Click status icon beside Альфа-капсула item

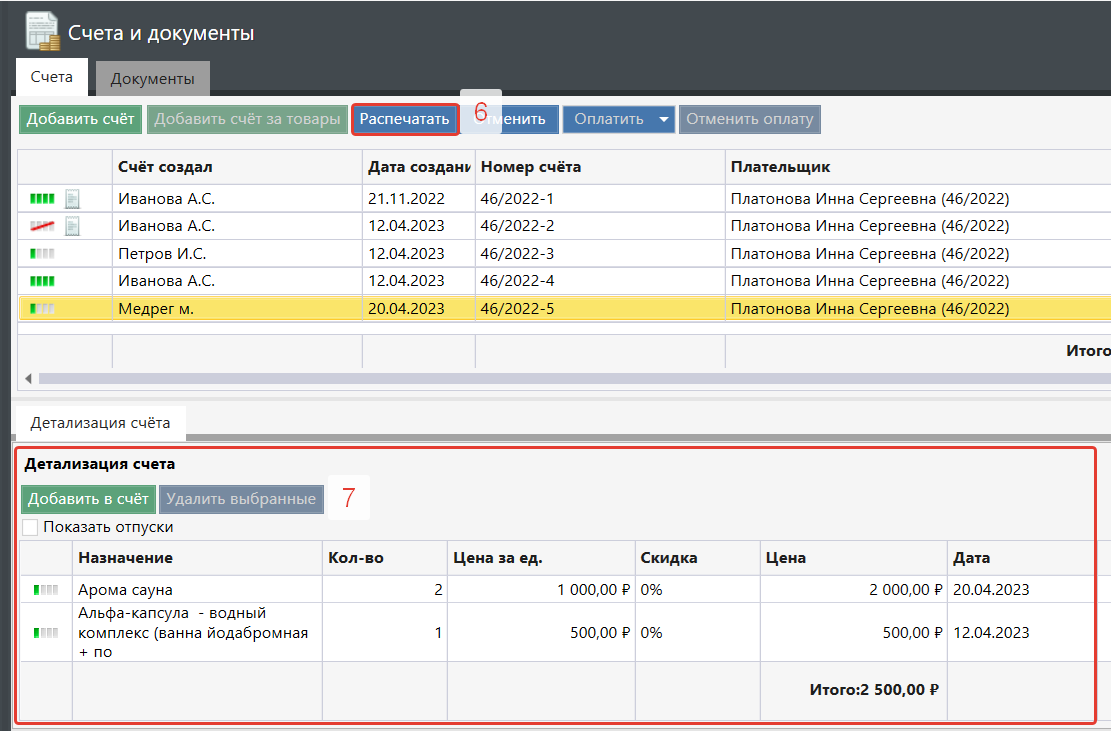pos(46,632)
